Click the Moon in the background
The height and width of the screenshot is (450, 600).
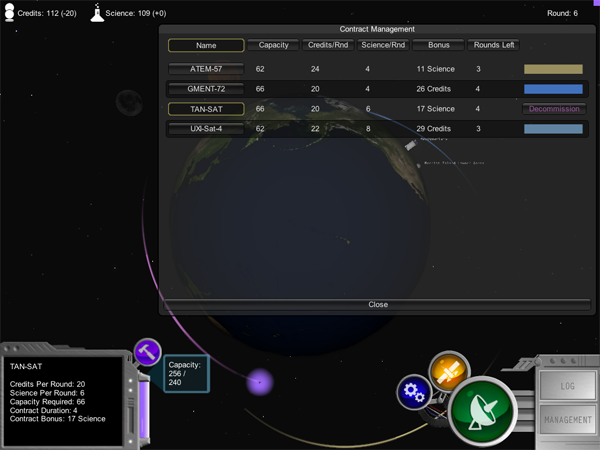tap(129, 103)
